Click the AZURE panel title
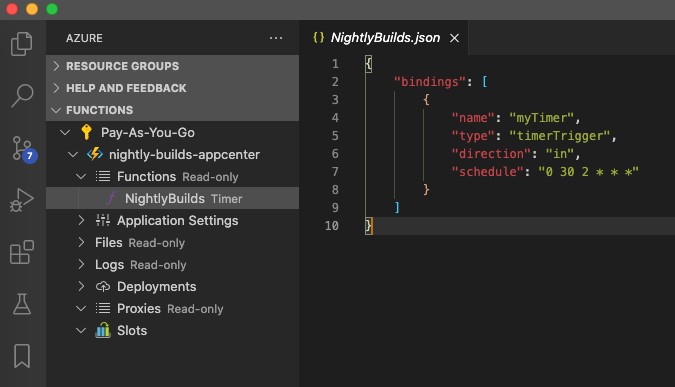 [84, 38]
